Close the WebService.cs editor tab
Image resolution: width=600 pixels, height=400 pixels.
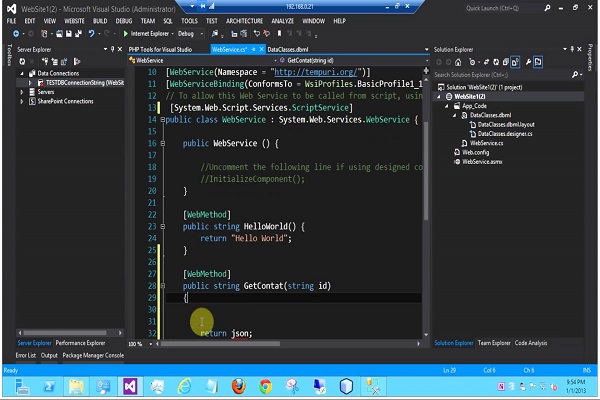[x=261, y=49]
